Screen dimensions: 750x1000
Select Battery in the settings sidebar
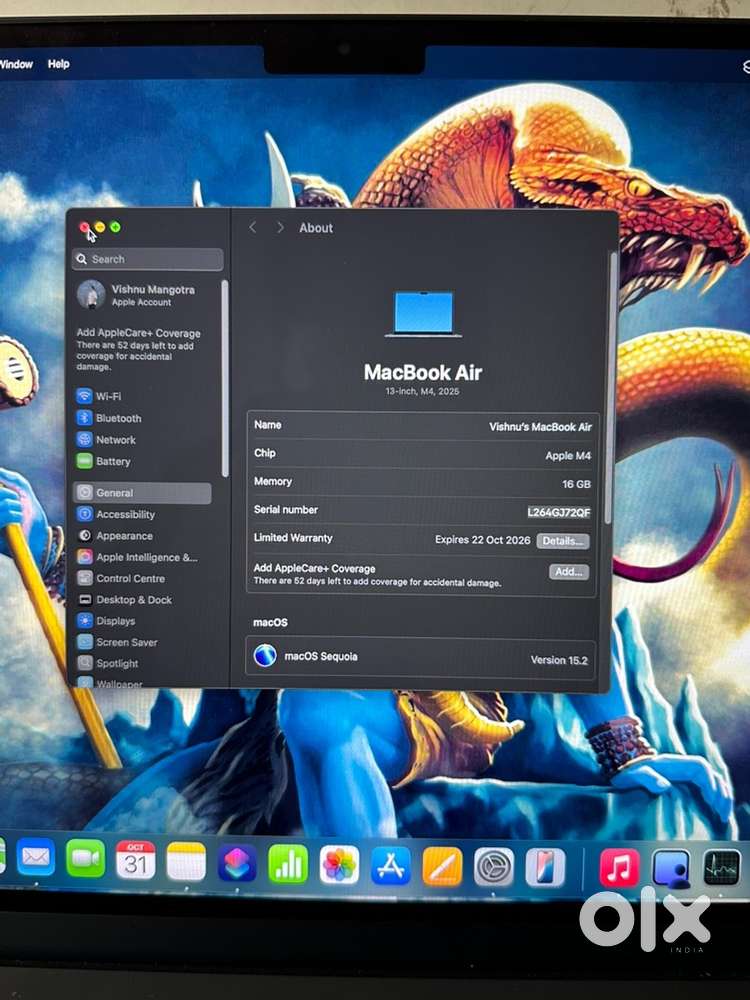coord(103,461)
